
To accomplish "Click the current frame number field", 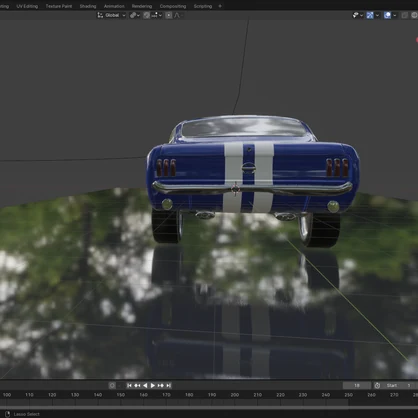I will pos(357,385).
